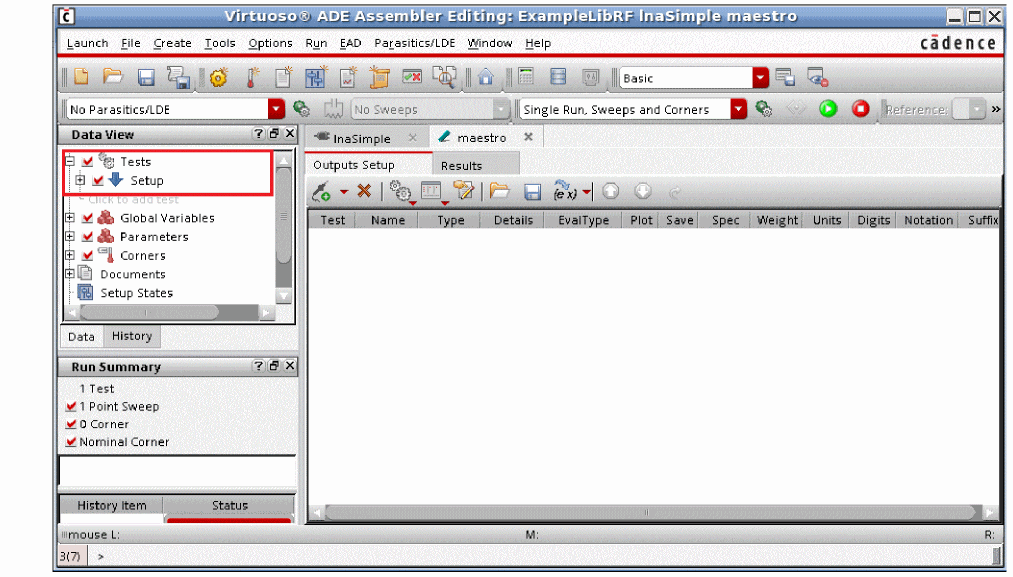Screen dimensions: 1013x577
Task: Expand the Corners tree node
Action: click(70, 255)
